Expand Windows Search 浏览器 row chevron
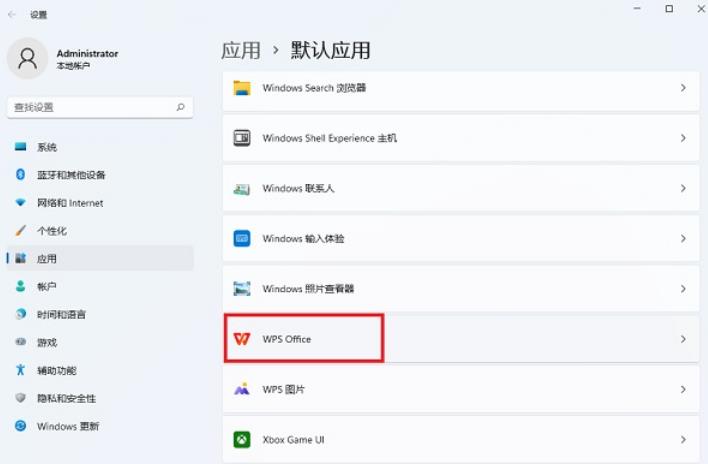Viewport: 708px width, 464px height. coord(683,88)
